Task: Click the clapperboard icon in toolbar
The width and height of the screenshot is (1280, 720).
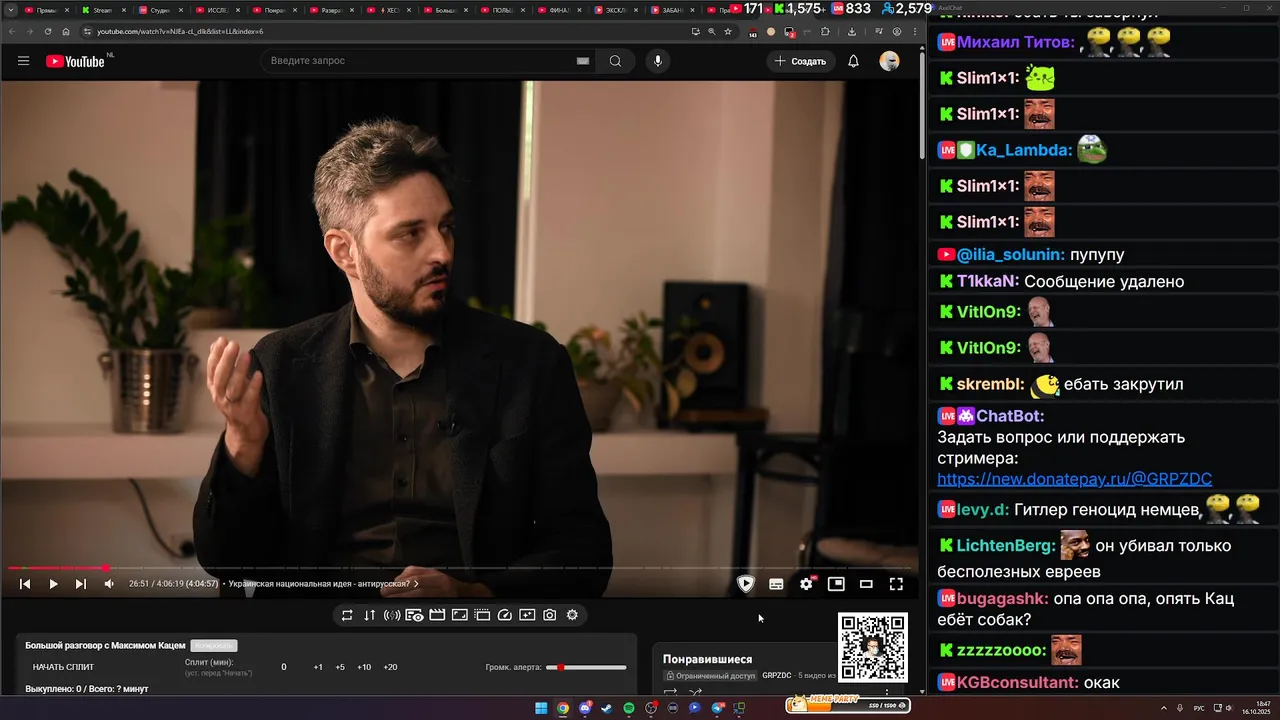Action: pos(437,615)
